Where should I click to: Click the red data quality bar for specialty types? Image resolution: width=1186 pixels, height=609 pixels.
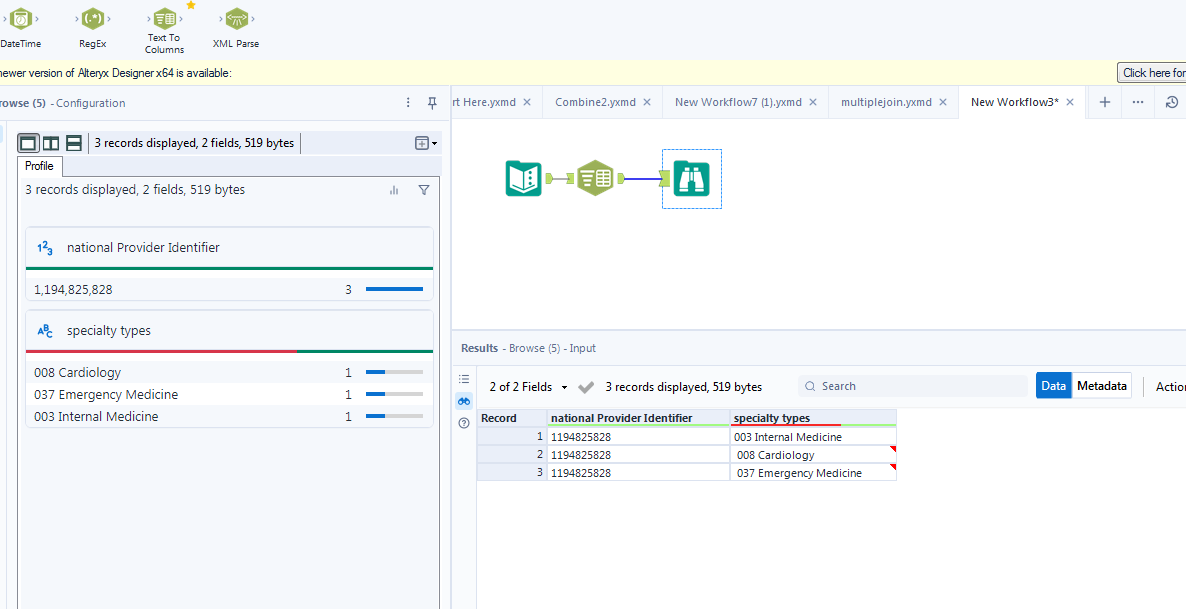(x=160, y=352)
